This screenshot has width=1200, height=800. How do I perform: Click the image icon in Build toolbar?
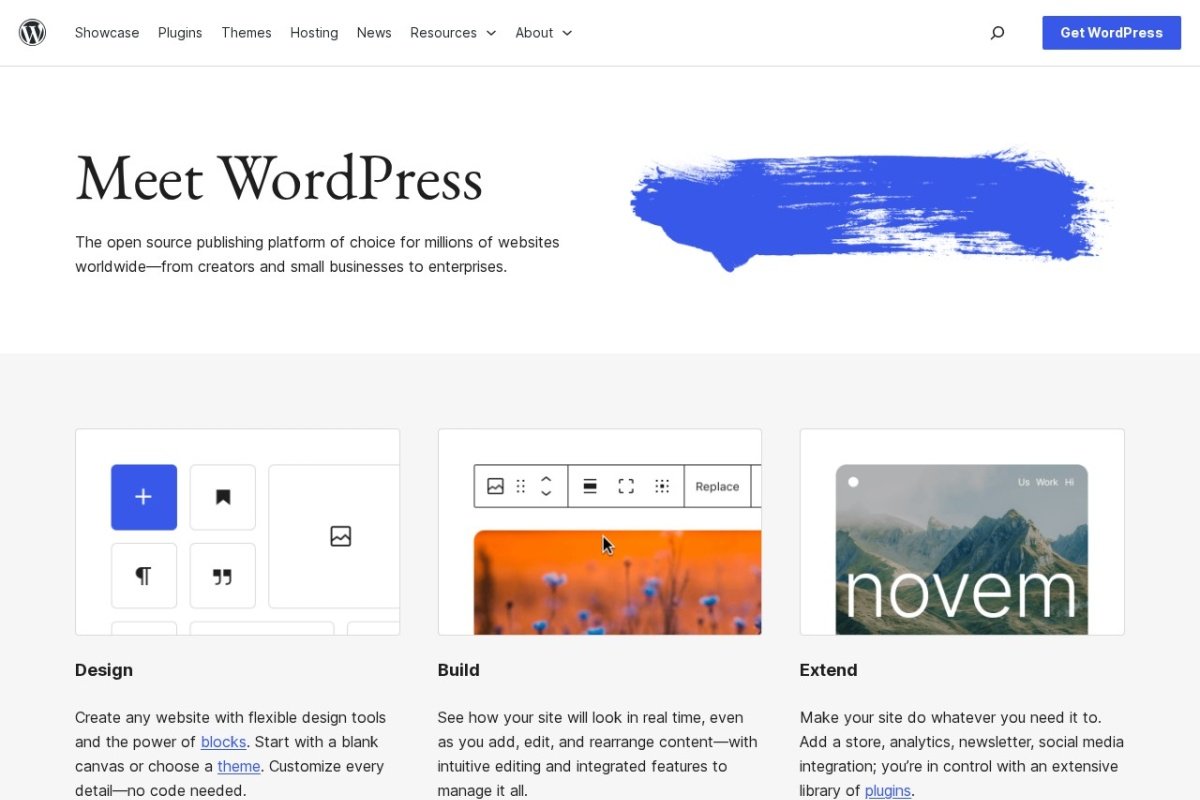(x=495, y=486)
